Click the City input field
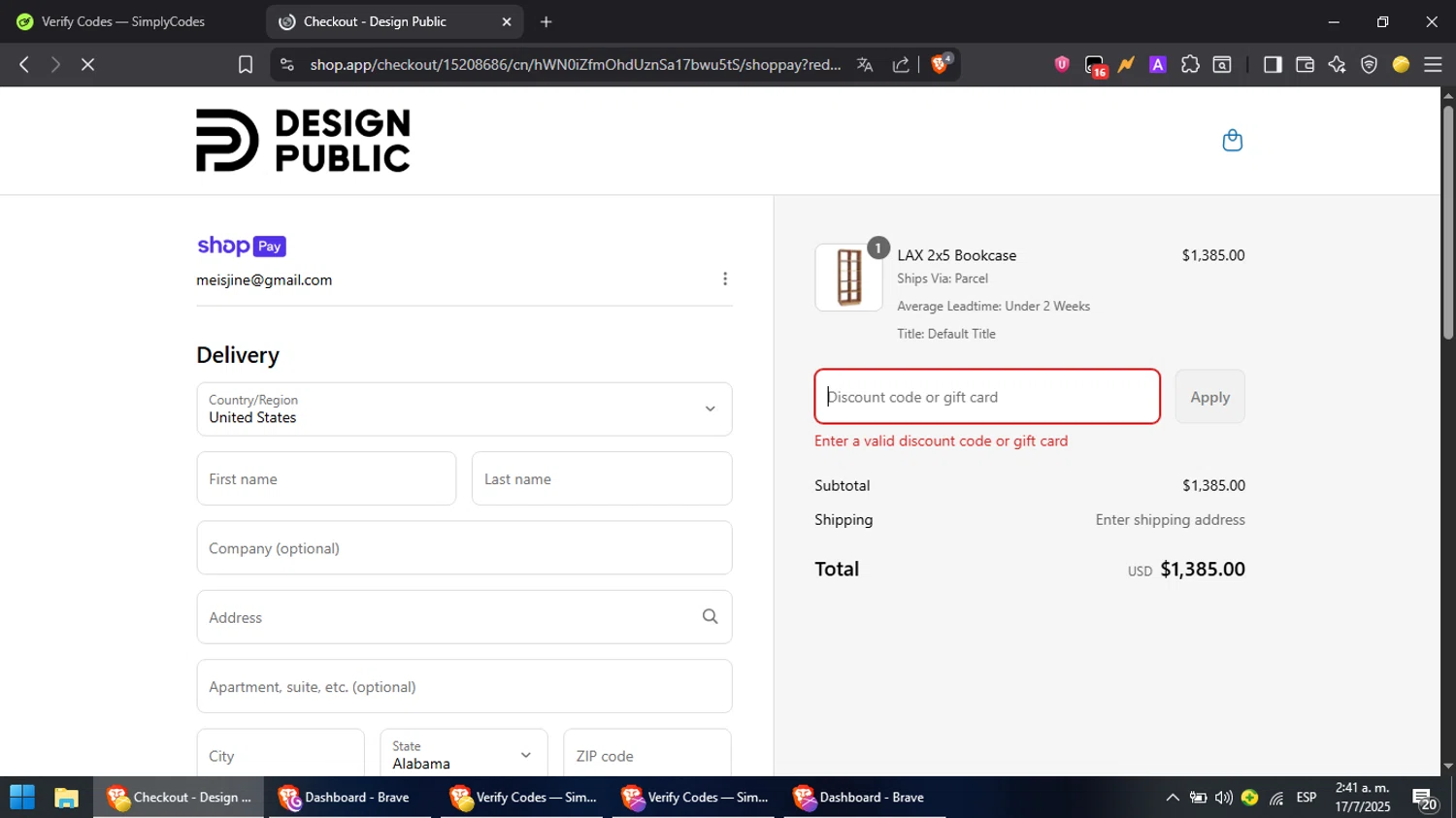 [x=281, y=755]
